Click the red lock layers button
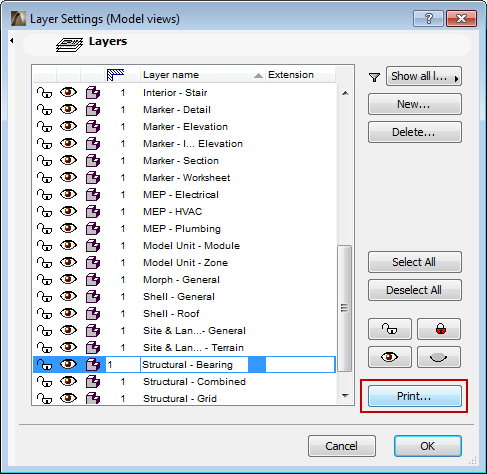487x474 pixels. pyautogui.click(x=439, y=329)
